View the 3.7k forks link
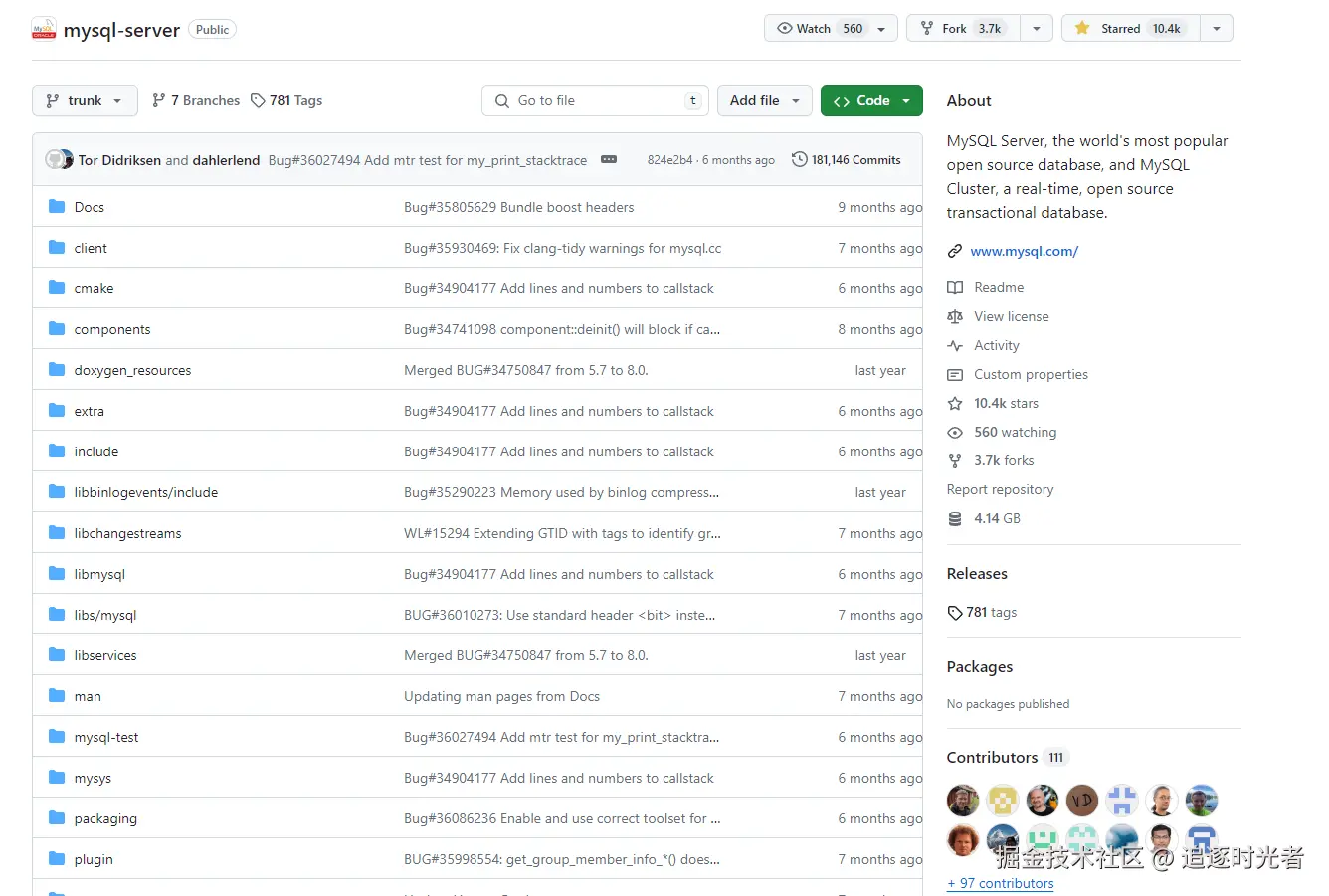 (1004, 460)
